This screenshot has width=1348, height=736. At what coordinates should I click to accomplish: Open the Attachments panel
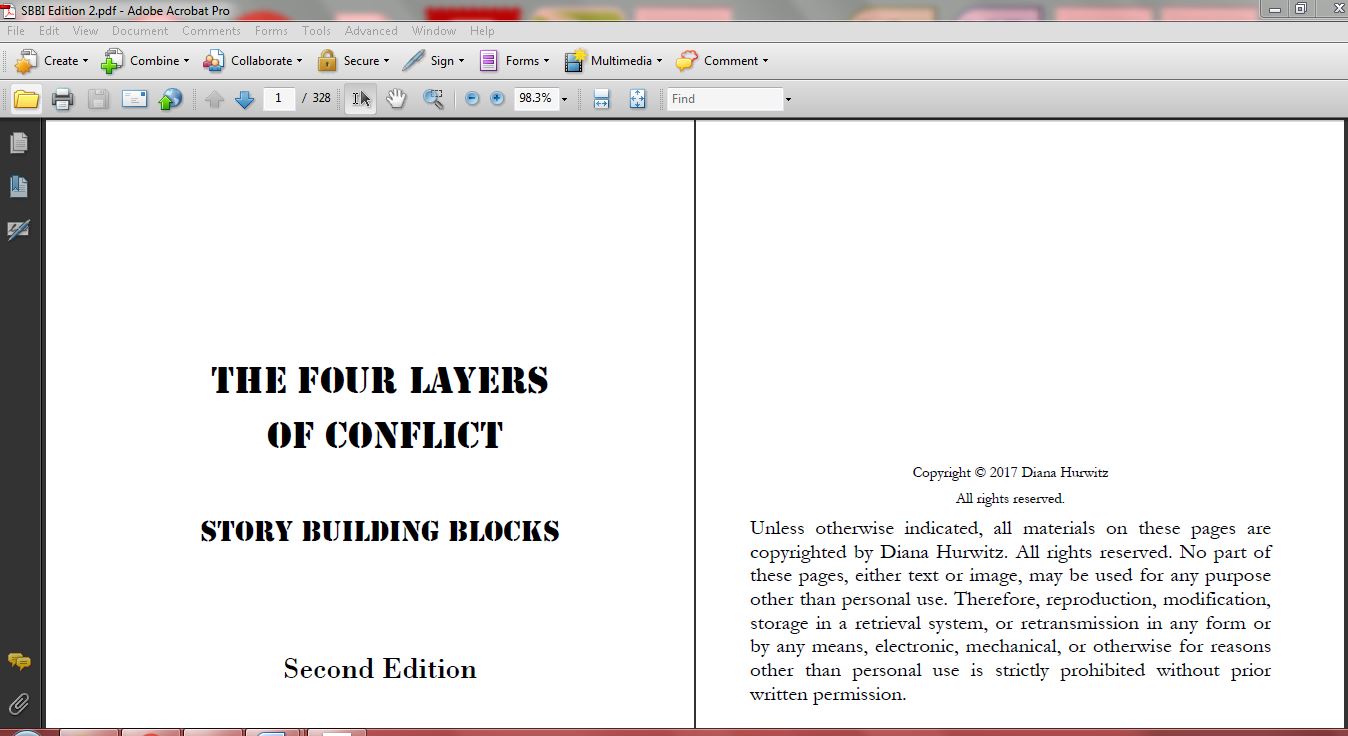pos(18,702)
